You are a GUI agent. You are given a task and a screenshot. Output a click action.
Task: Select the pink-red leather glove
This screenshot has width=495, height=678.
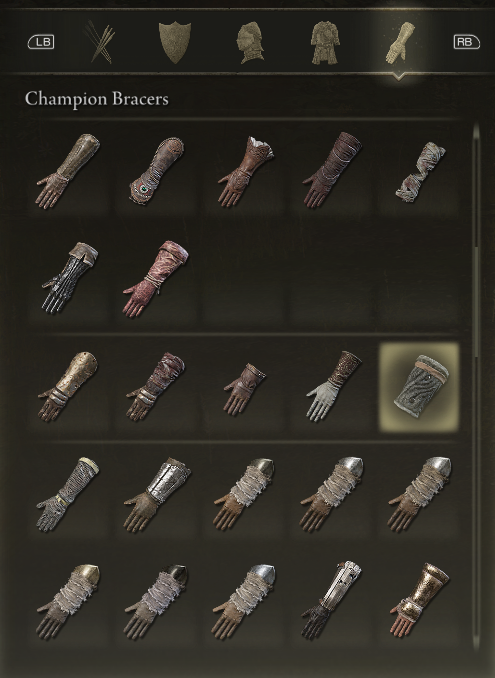tap(156, 277)
